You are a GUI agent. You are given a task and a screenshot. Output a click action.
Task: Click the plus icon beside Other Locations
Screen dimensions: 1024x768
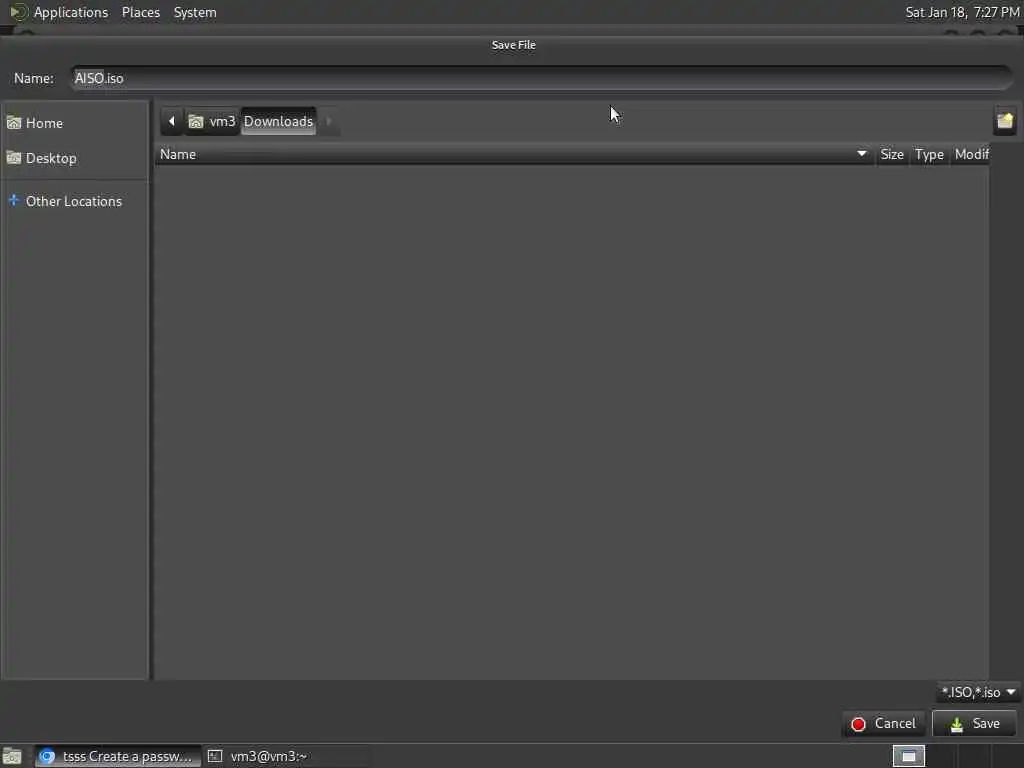(x=14, y=200)
